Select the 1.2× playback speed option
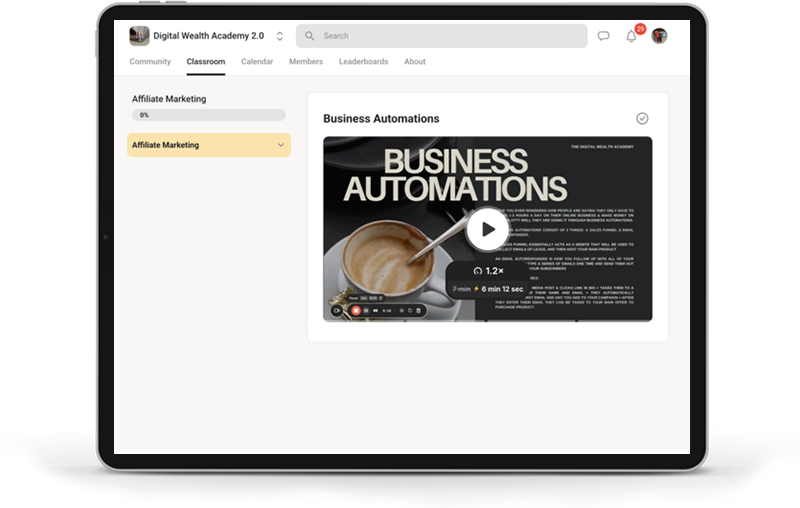Image resolution: width=800 pixels, height=508 pixels. (488, 271)
